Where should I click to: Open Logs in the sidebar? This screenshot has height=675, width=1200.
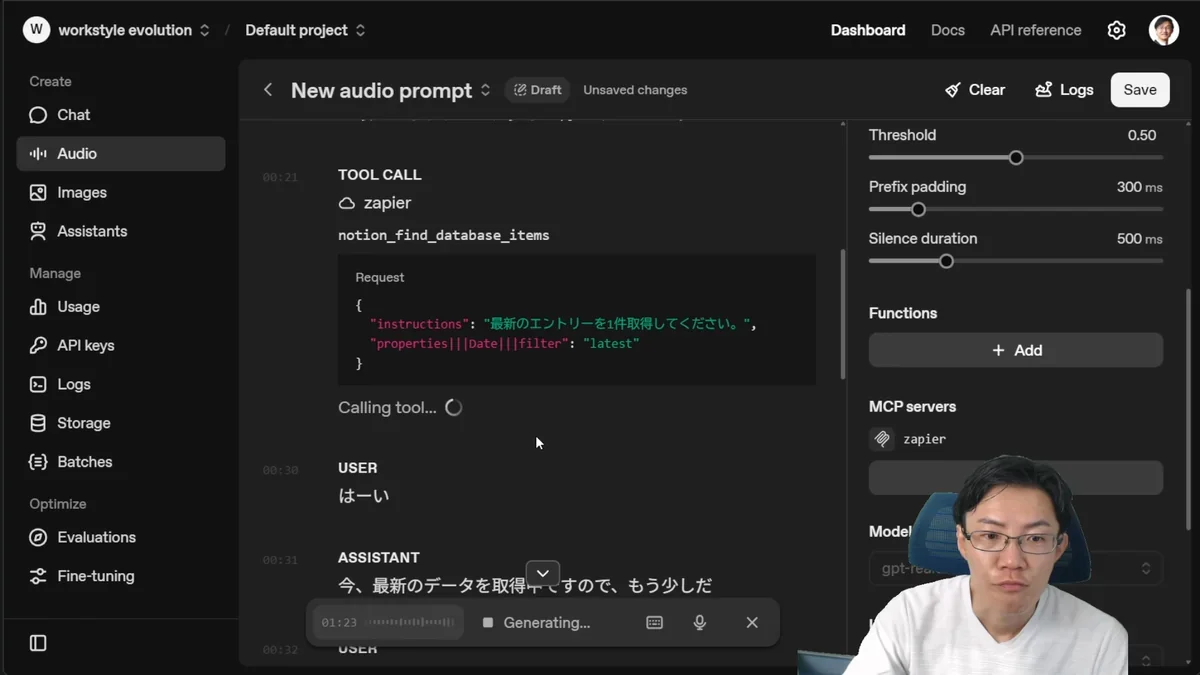pos(121,384)
